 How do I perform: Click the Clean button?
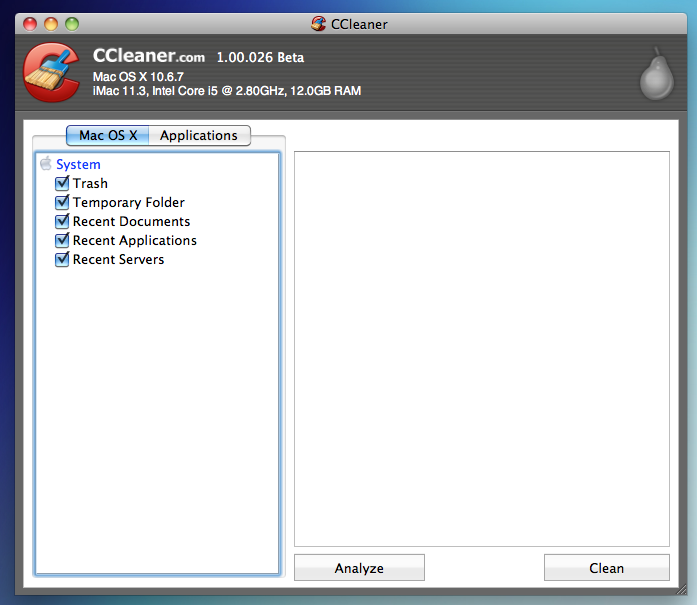pos(607,568)
